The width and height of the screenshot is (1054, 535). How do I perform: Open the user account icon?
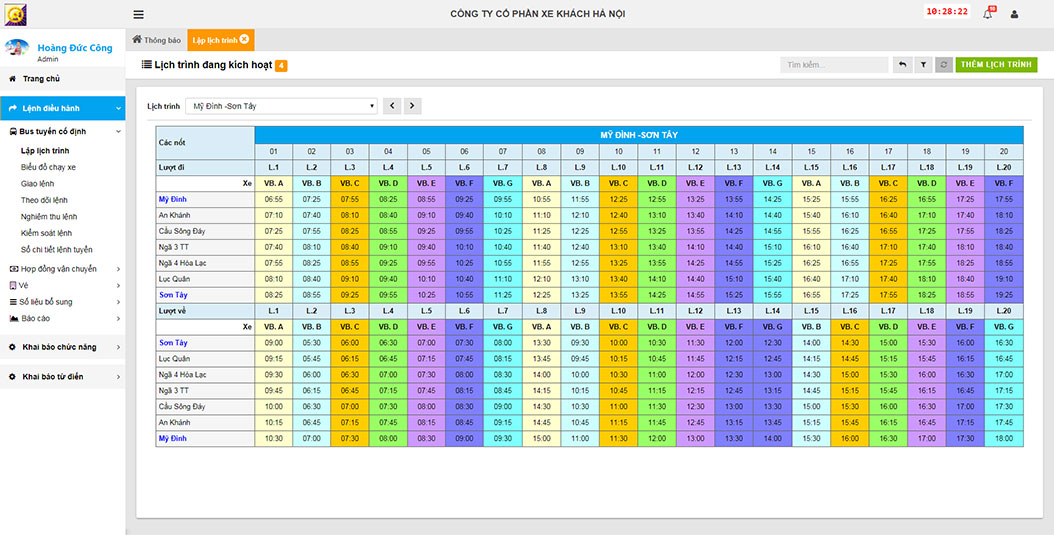tap(1014, 14)
